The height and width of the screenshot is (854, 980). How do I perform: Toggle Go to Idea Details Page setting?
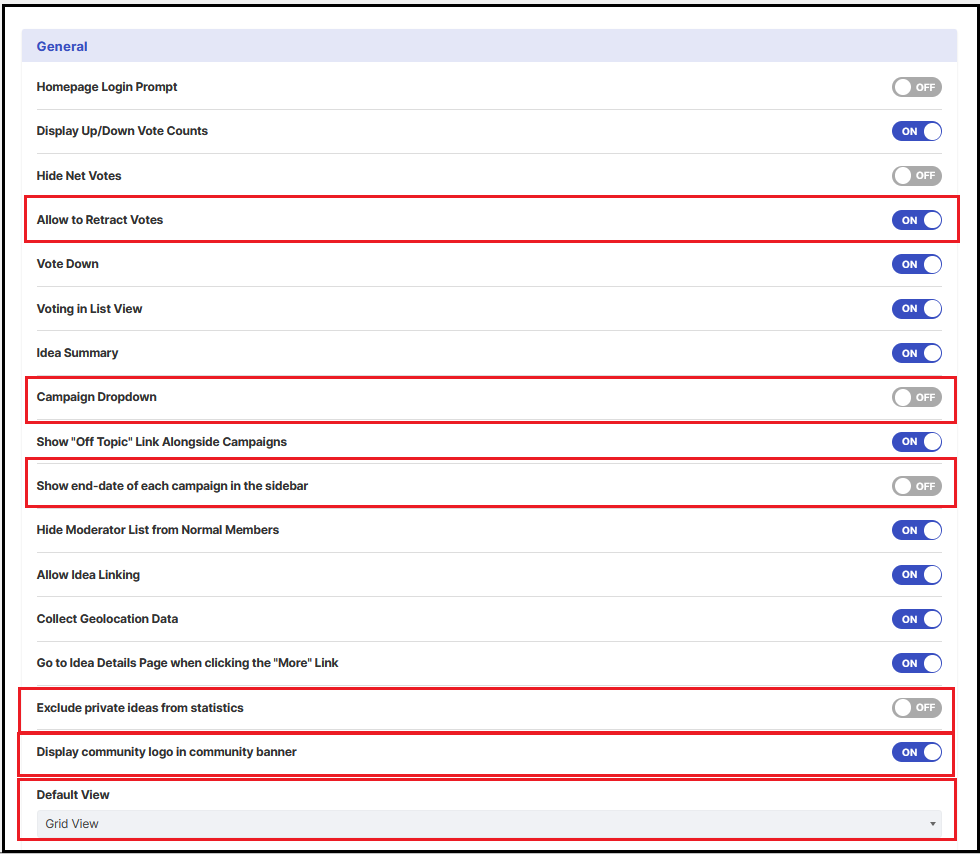tap(916, 663)
